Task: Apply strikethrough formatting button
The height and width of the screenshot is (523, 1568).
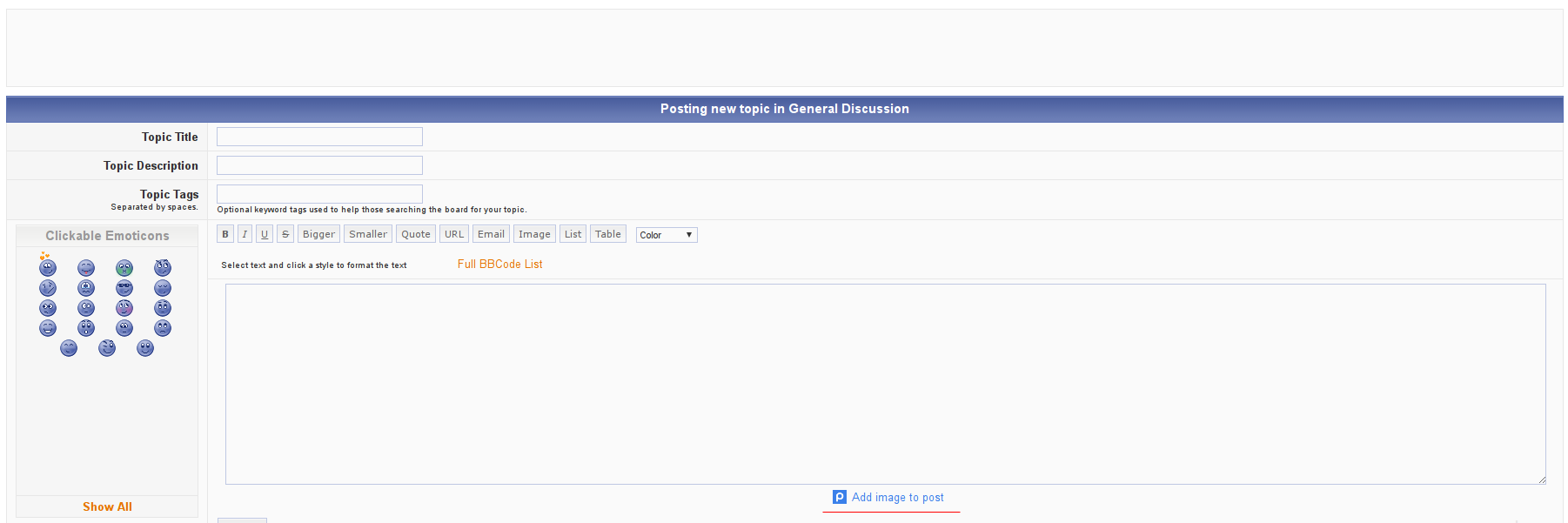Action: click(x=285, y=234)
